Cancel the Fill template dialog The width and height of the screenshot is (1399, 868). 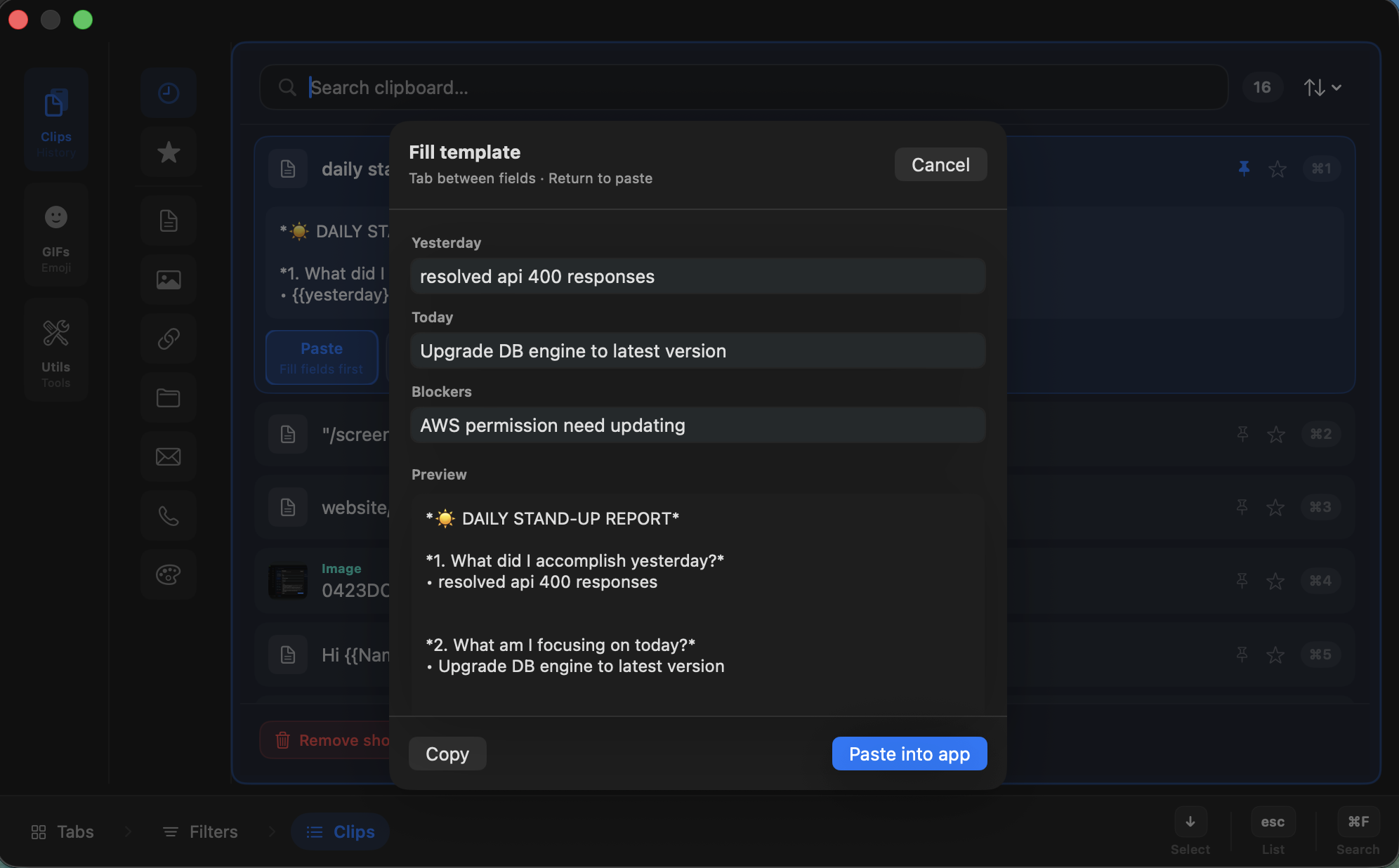click(x=940, y=164)
